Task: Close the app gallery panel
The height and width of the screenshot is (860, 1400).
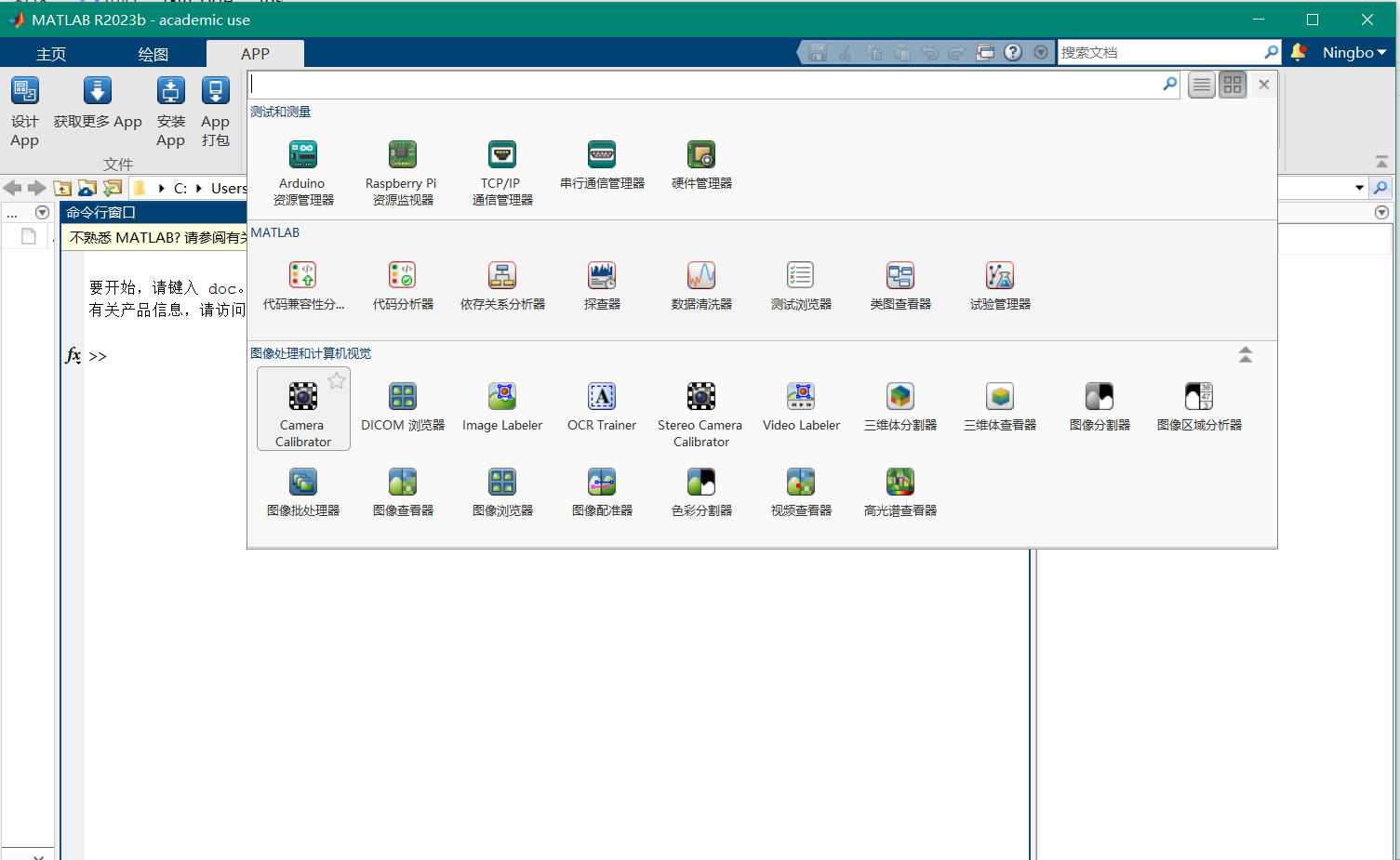Action: click(x=1263, y=85)
